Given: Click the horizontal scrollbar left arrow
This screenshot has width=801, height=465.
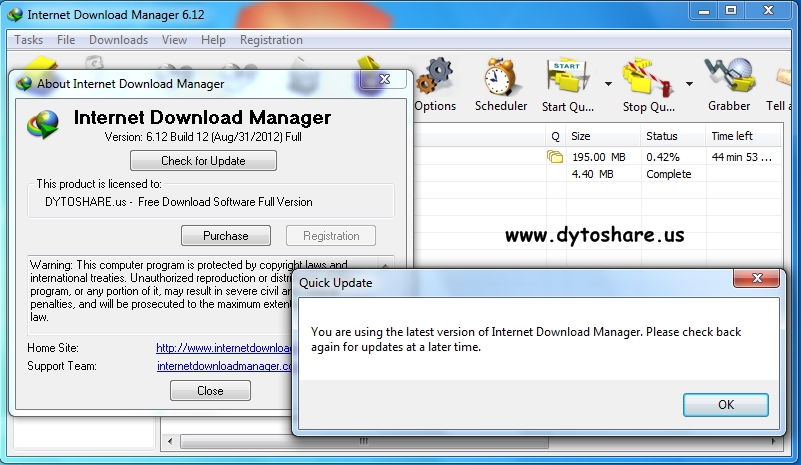Looking at the screenshot, I should click(x=170, y=441).
